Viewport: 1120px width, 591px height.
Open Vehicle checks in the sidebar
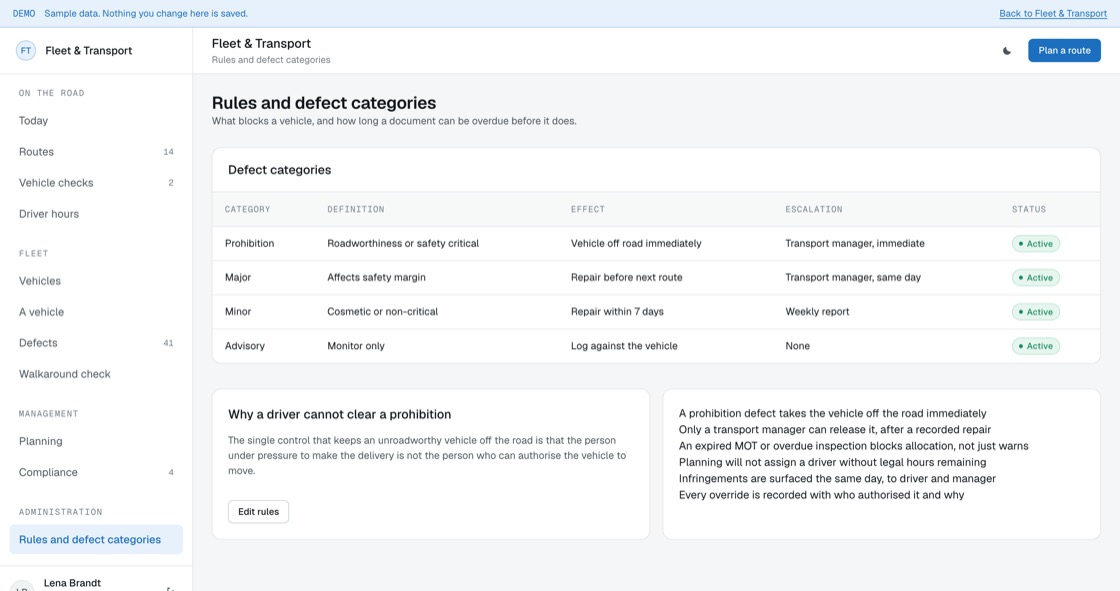pyautogui.click(x=96, y=183)
